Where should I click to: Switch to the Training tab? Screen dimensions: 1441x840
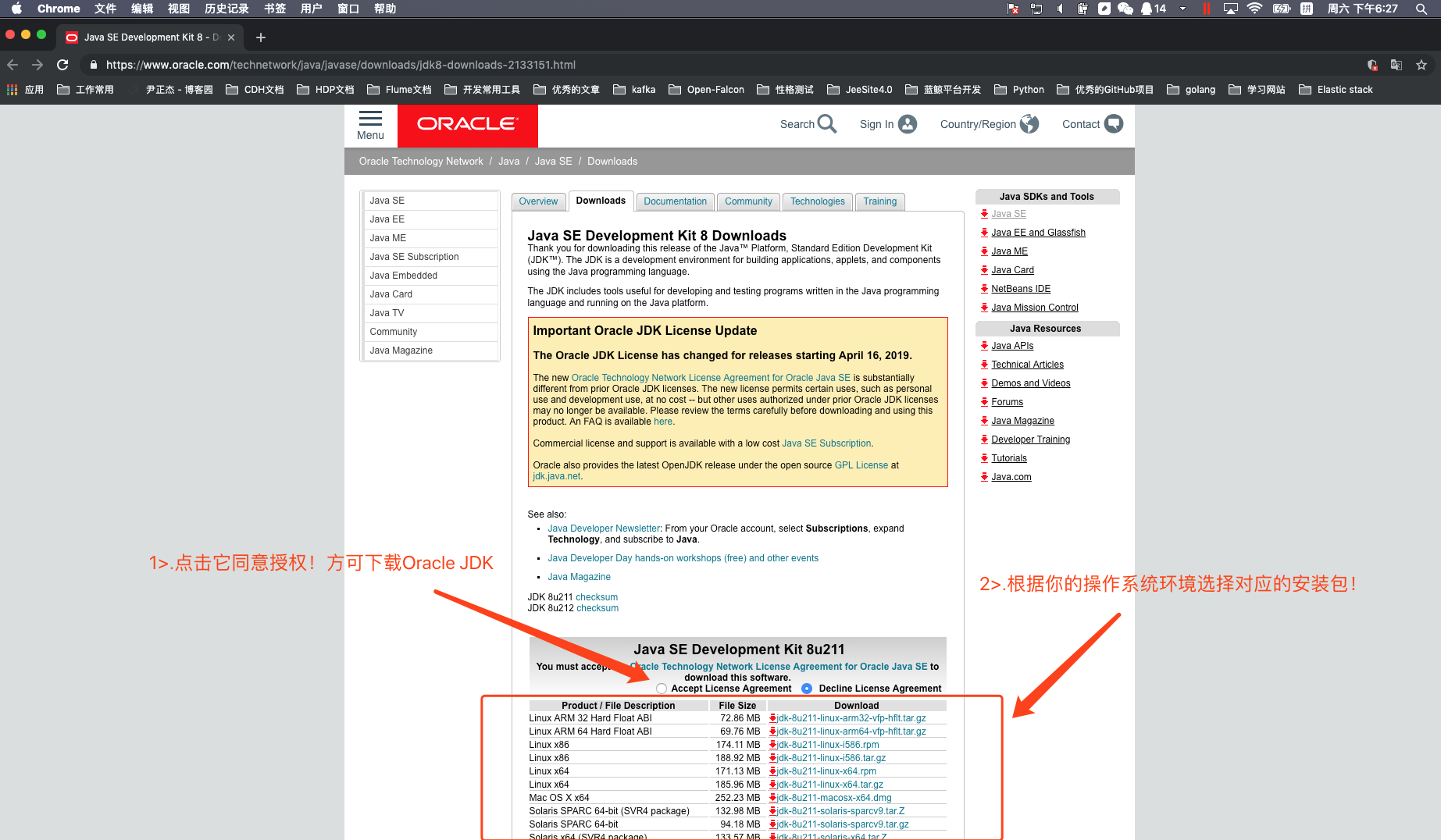[879, 201]
